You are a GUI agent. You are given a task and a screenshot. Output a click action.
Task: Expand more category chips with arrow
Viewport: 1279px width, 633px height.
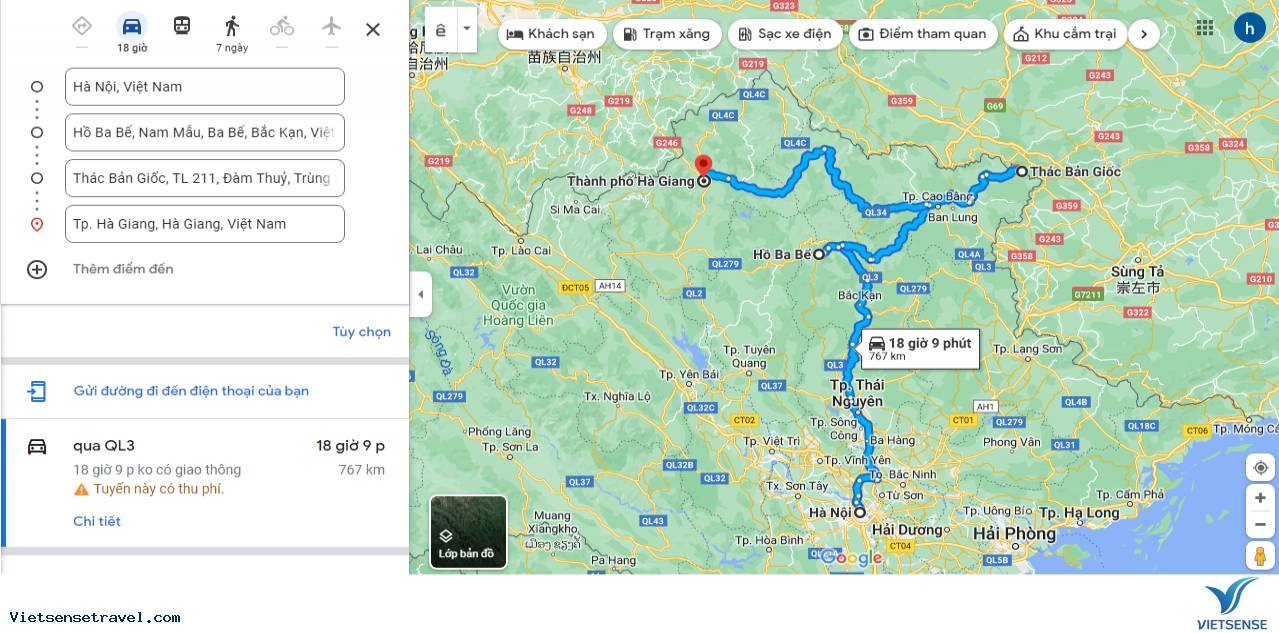pyautogui.click(x=1144, y=34)
